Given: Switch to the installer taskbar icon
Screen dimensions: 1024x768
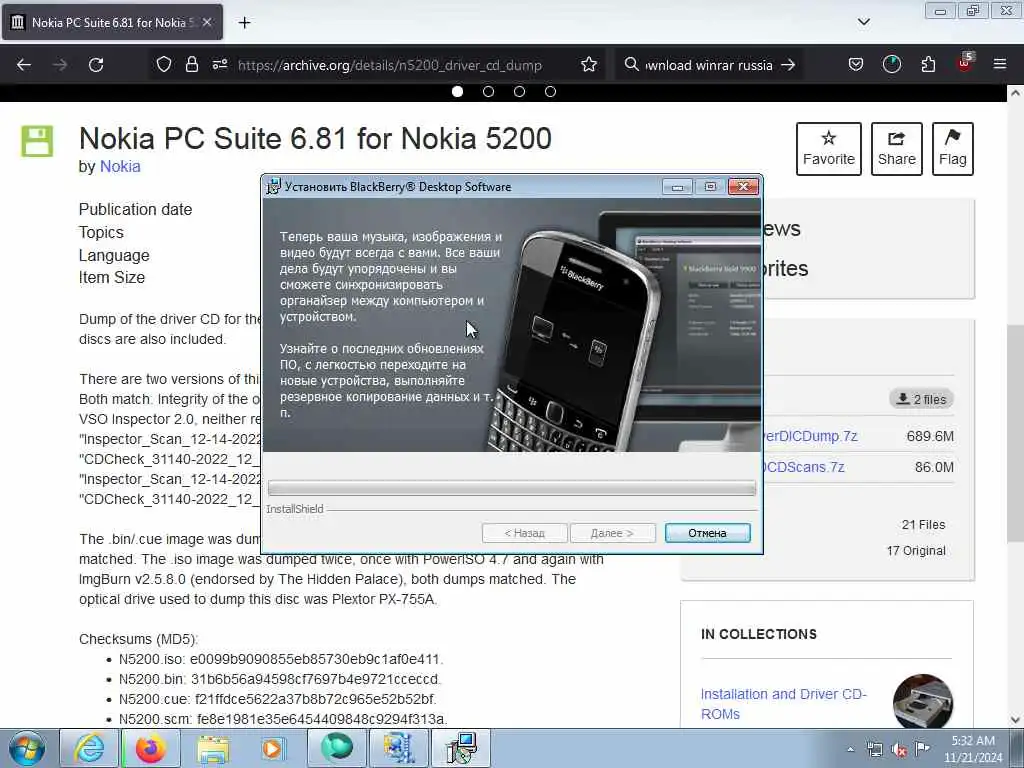Looking at the screenshot, I should click(461, 748).
